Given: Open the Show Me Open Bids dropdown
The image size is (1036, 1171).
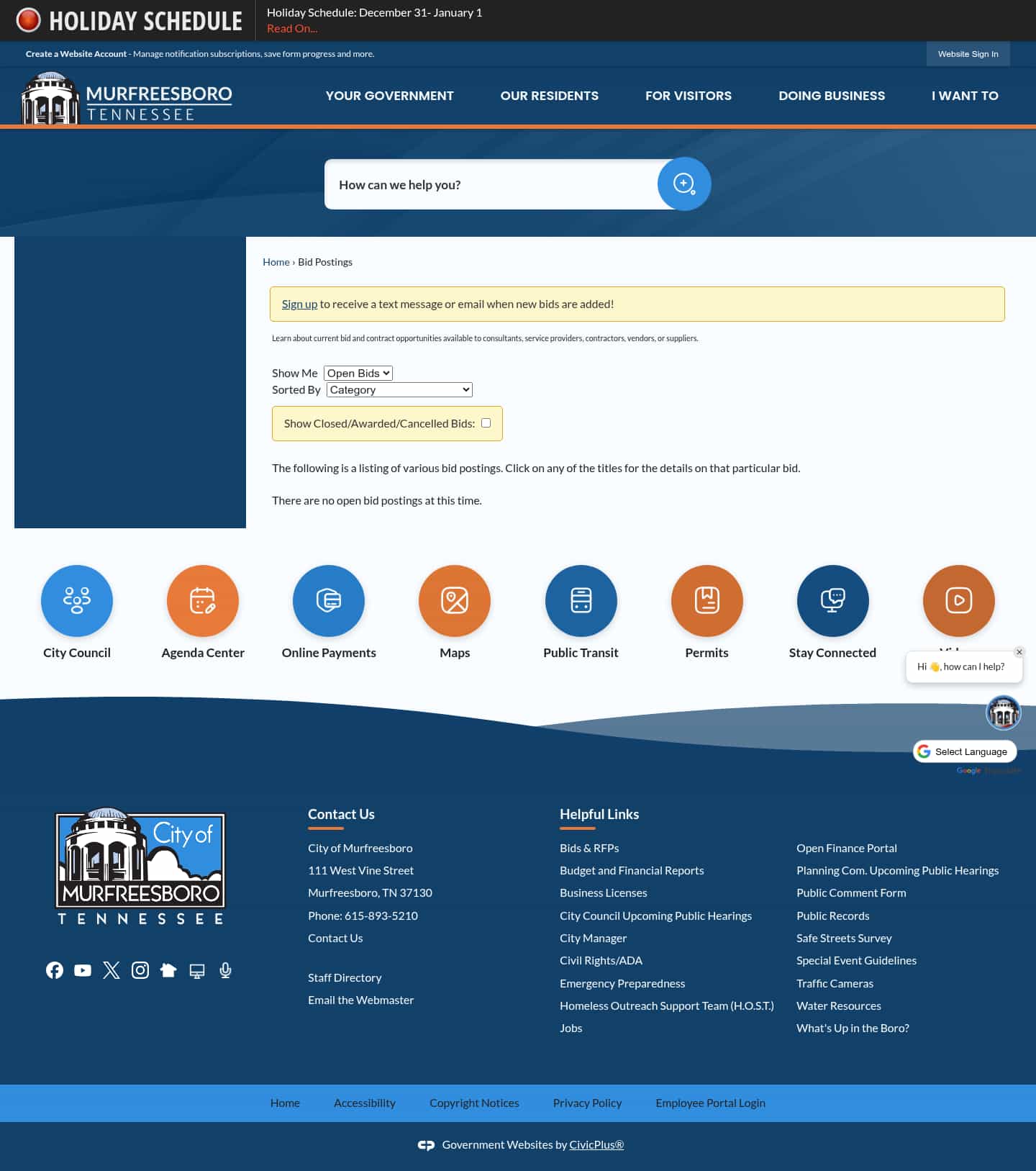Looking at the screenshot, I should pos(358,373).
